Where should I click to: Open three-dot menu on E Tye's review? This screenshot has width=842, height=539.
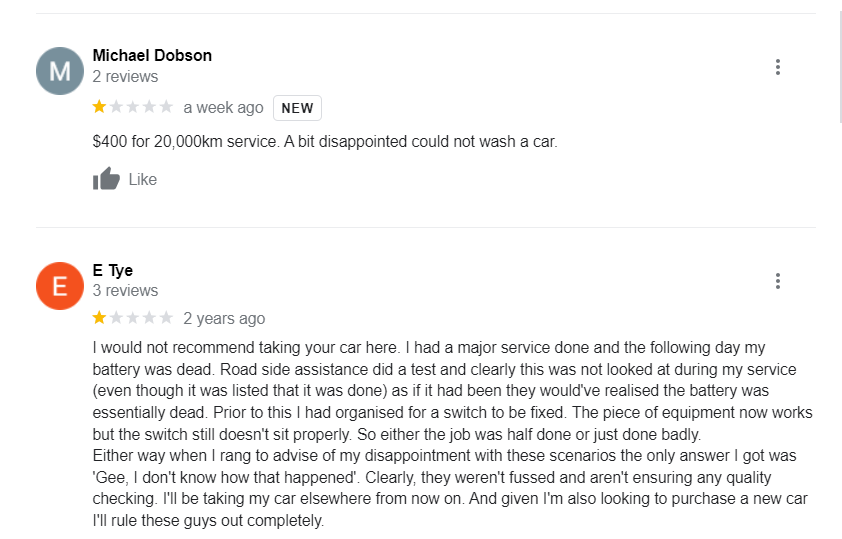coord(777,281)
